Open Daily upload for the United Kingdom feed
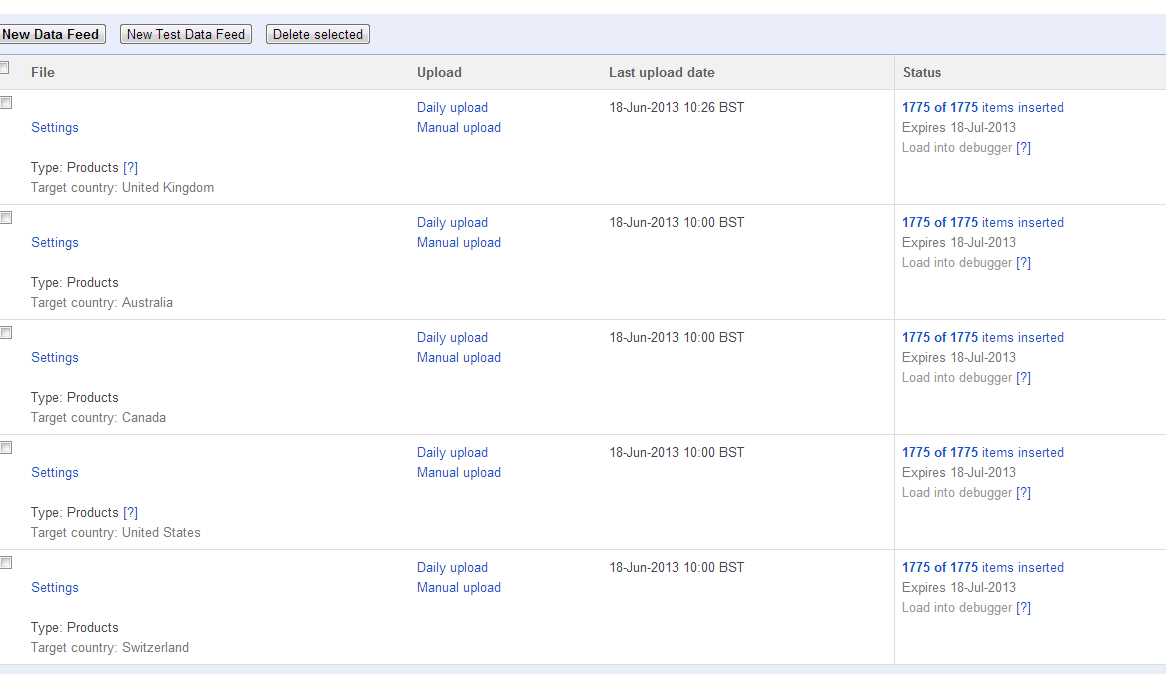The height and width of the screenshot is (674, 1166). 452,108
